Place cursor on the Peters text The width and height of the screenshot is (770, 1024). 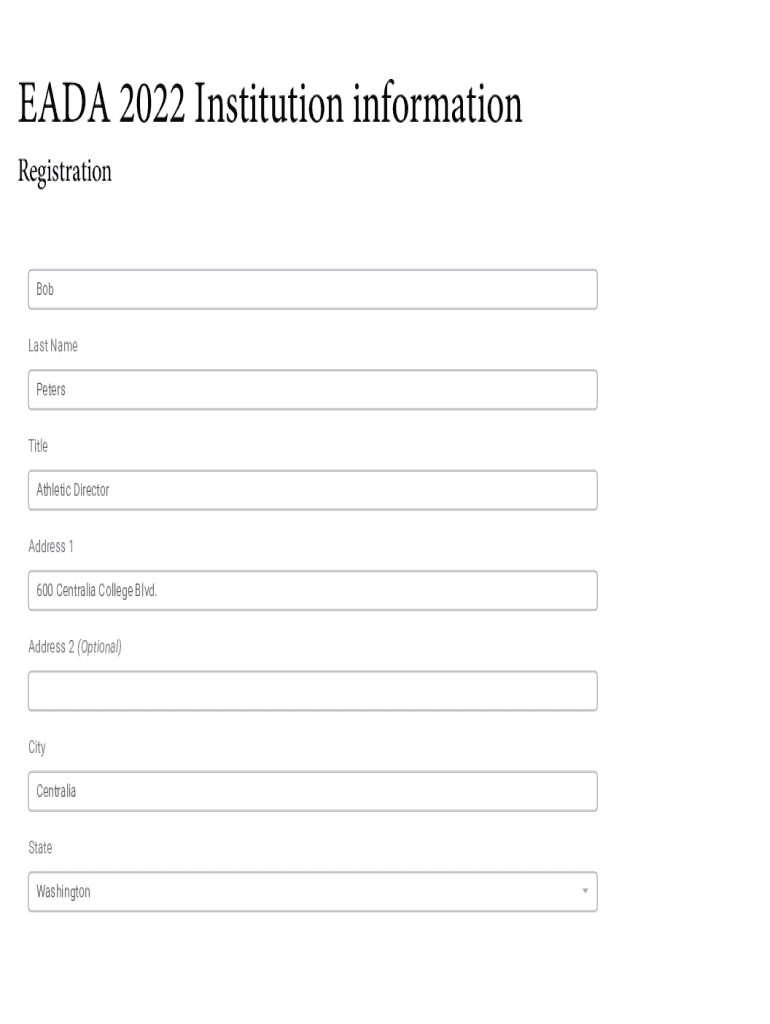click(x=51, y=390)
